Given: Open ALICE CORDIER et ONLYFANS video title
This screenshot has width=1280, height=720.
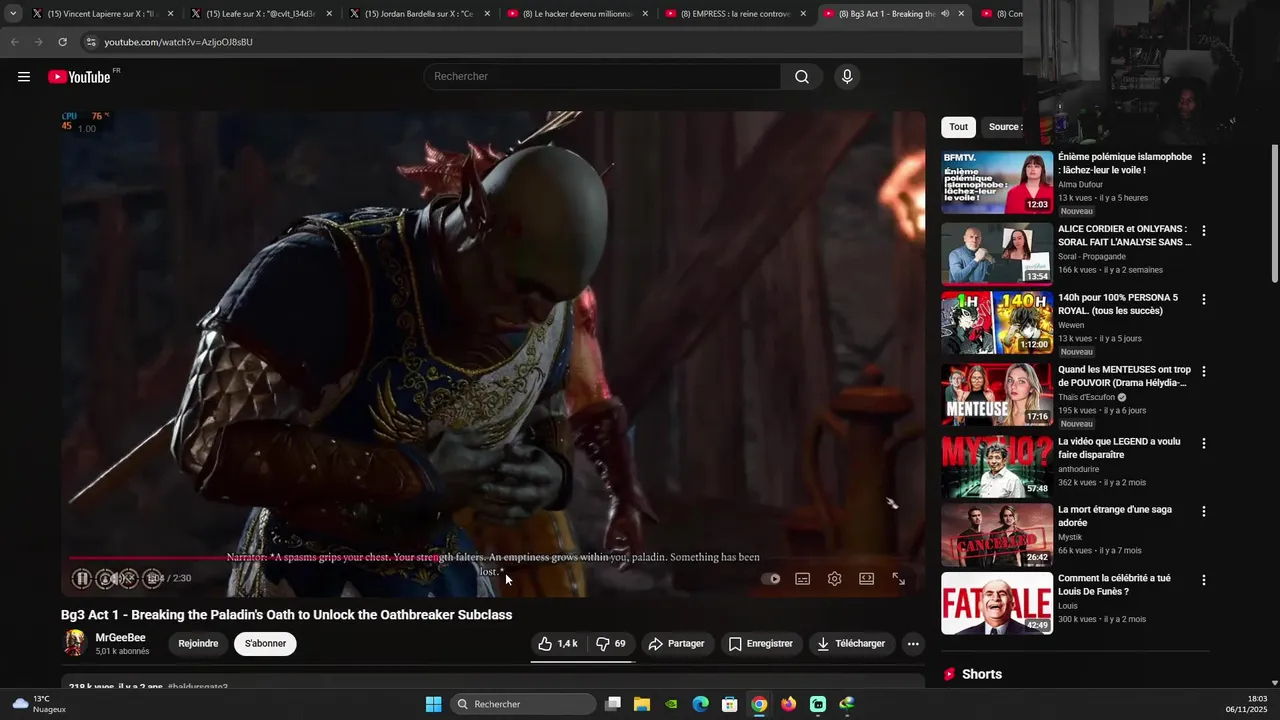Looking at the screenshot, I should pos(1125,235).
